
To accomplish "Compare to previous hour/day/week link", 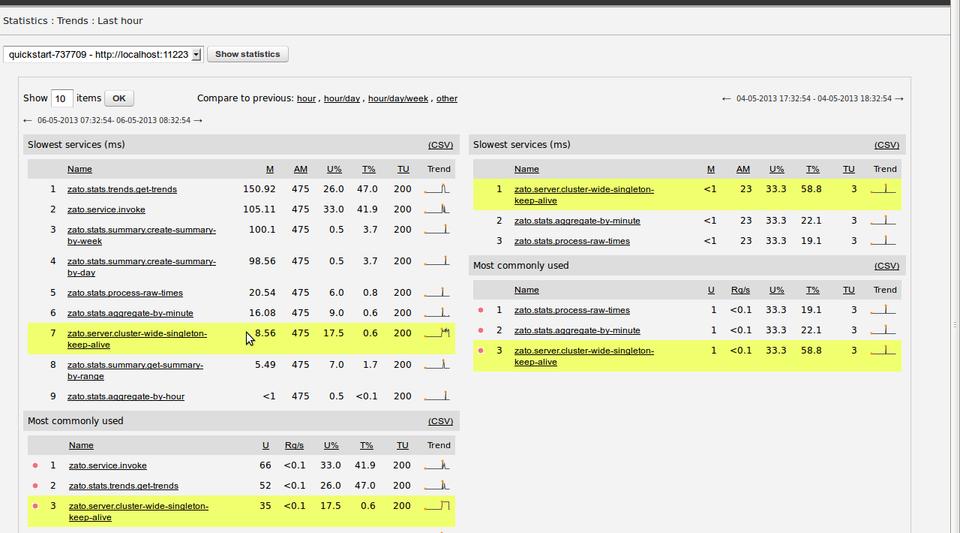I will point(397,99).
